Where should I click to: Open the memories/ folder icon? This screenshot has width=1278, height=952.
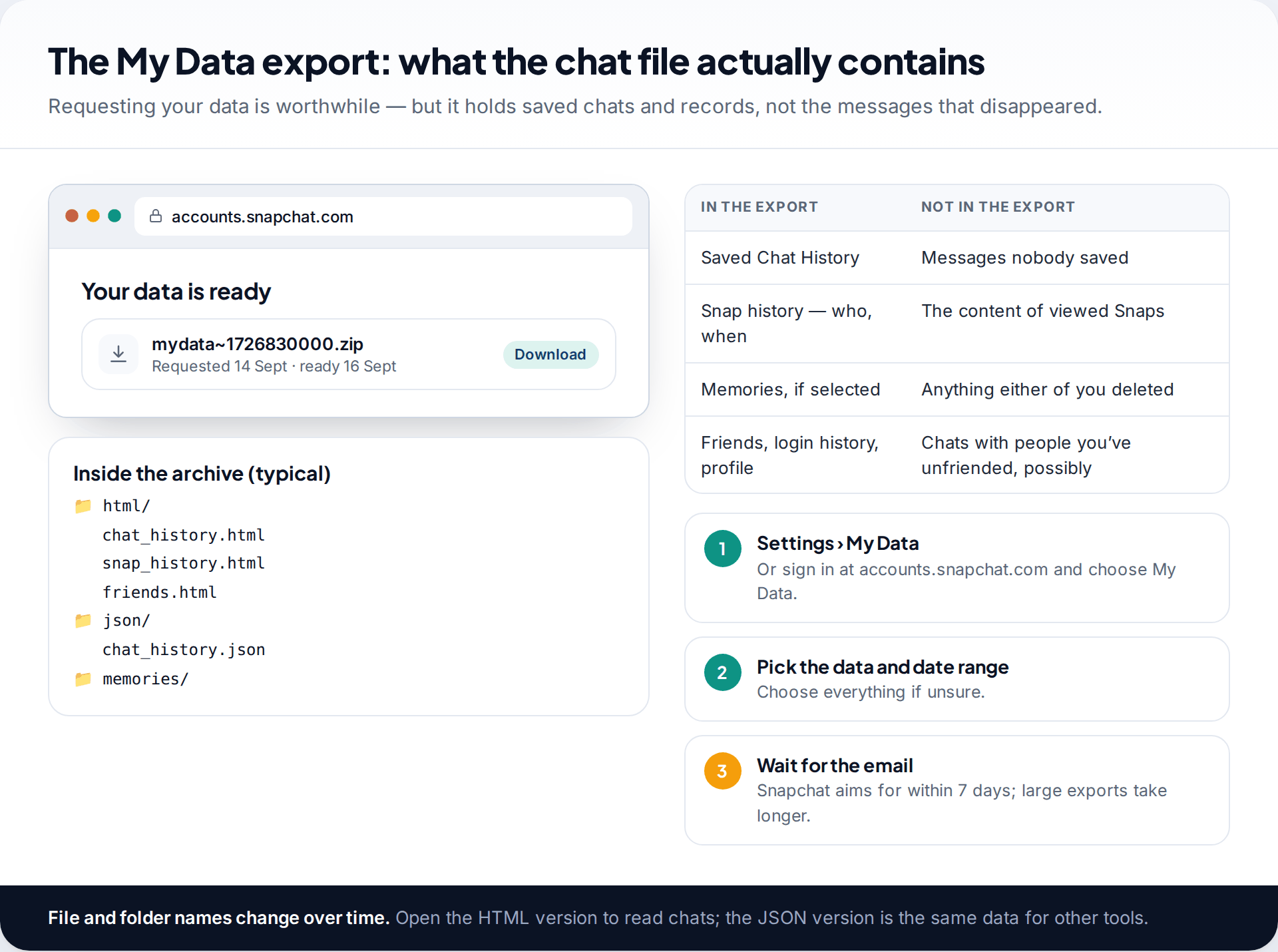point(83,679)
